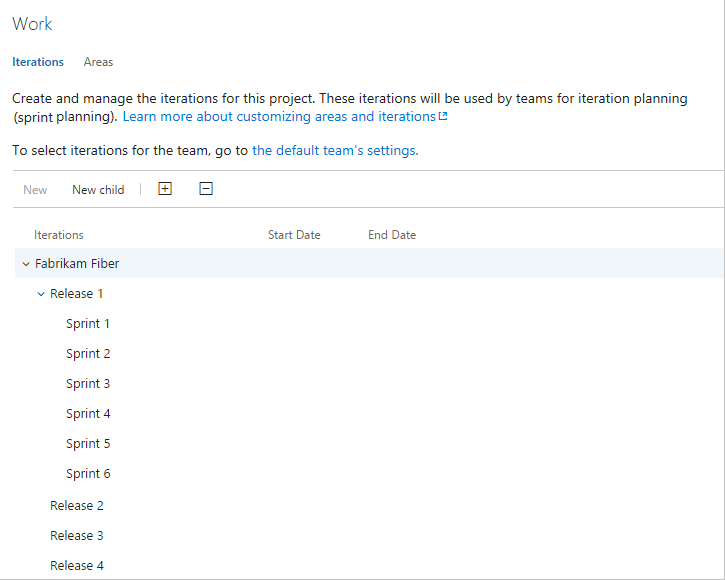The height and width of the screenshot is (580, 725).
Task: Collapse the Release 1 chevron
Action: (x=41, y=294)
